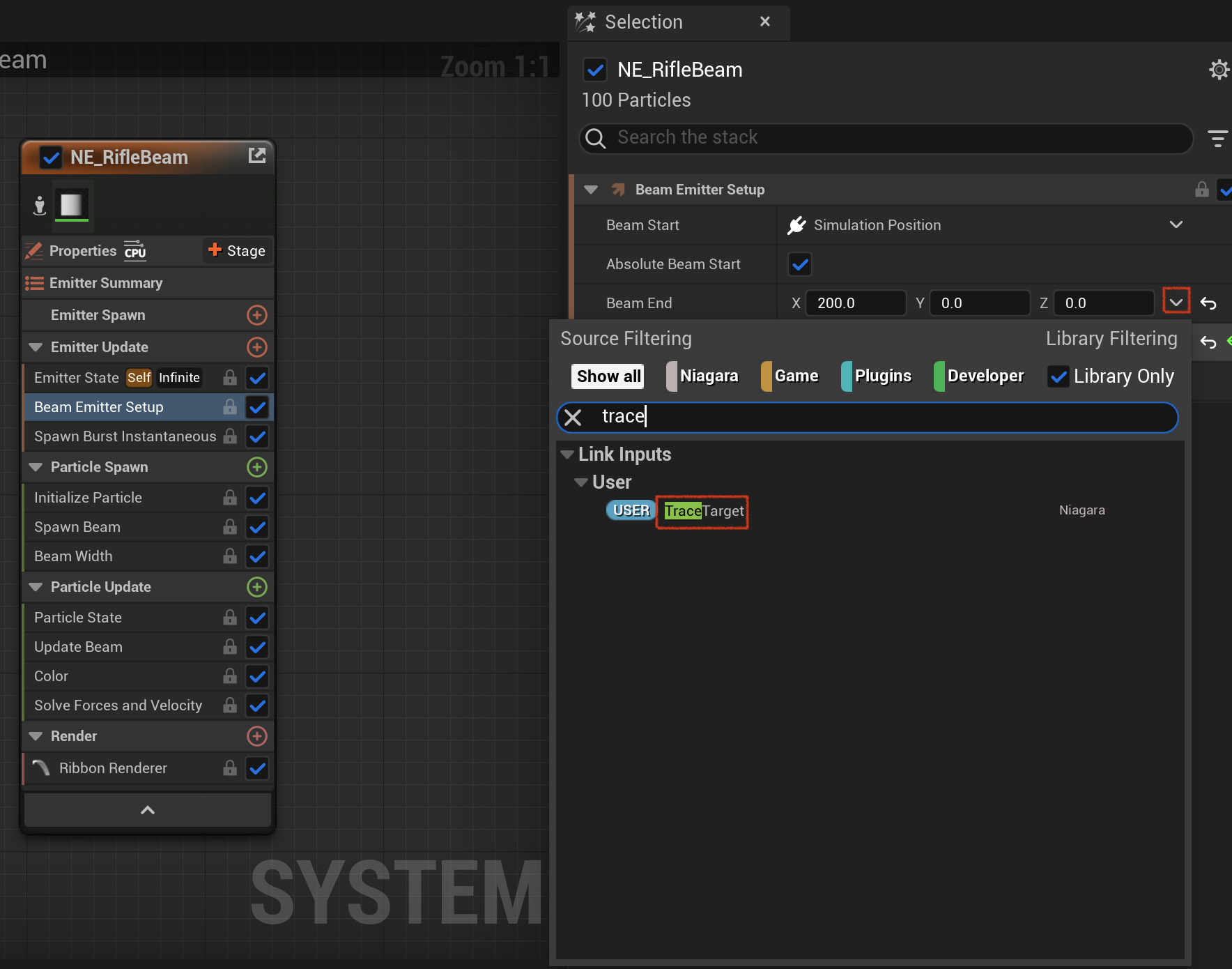Open the NE_RifleBeam emitter in a new editor

(x=257, y=155)
